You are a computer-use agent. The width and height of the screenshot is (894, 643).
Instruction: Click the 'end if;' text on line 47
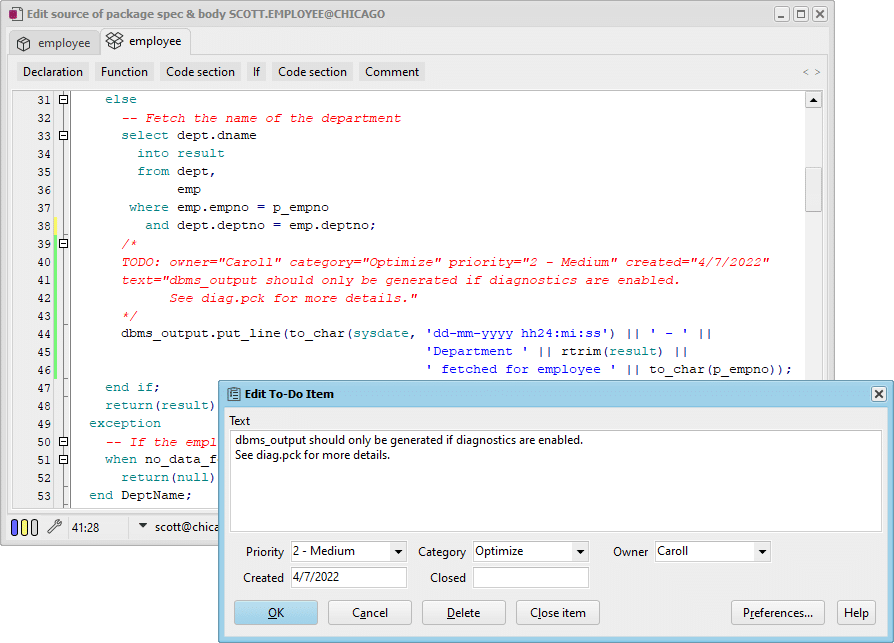(x=132, y=387)
